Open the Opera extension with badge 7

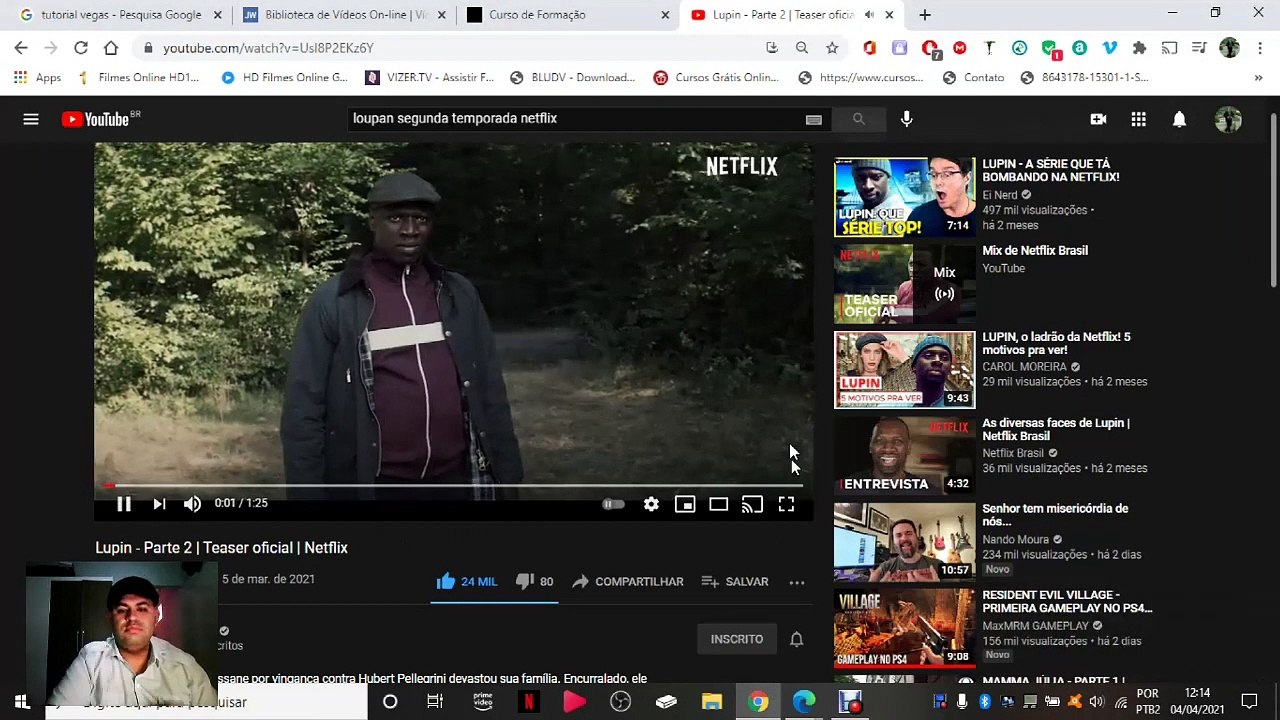[x=930, y=48]
